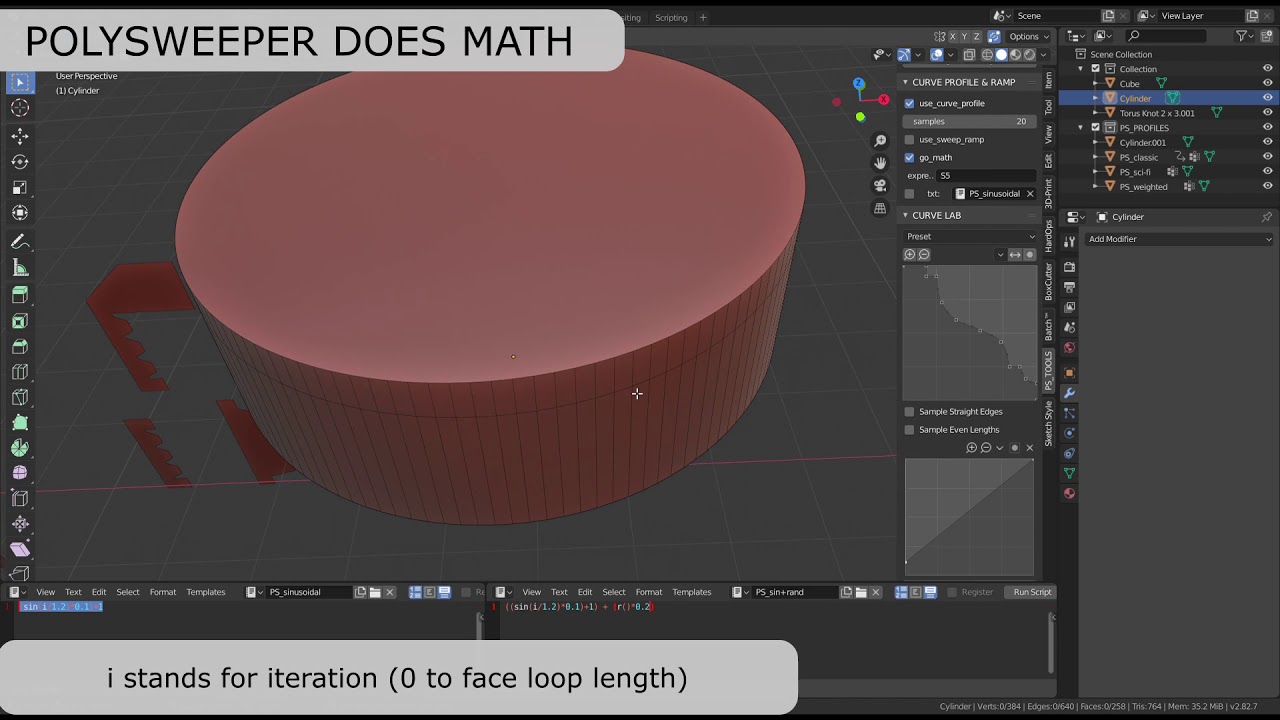The height and width of the screenshot is (720, 1280).
Task: Select the Annotate pencil tool
Action: [20, 242]
